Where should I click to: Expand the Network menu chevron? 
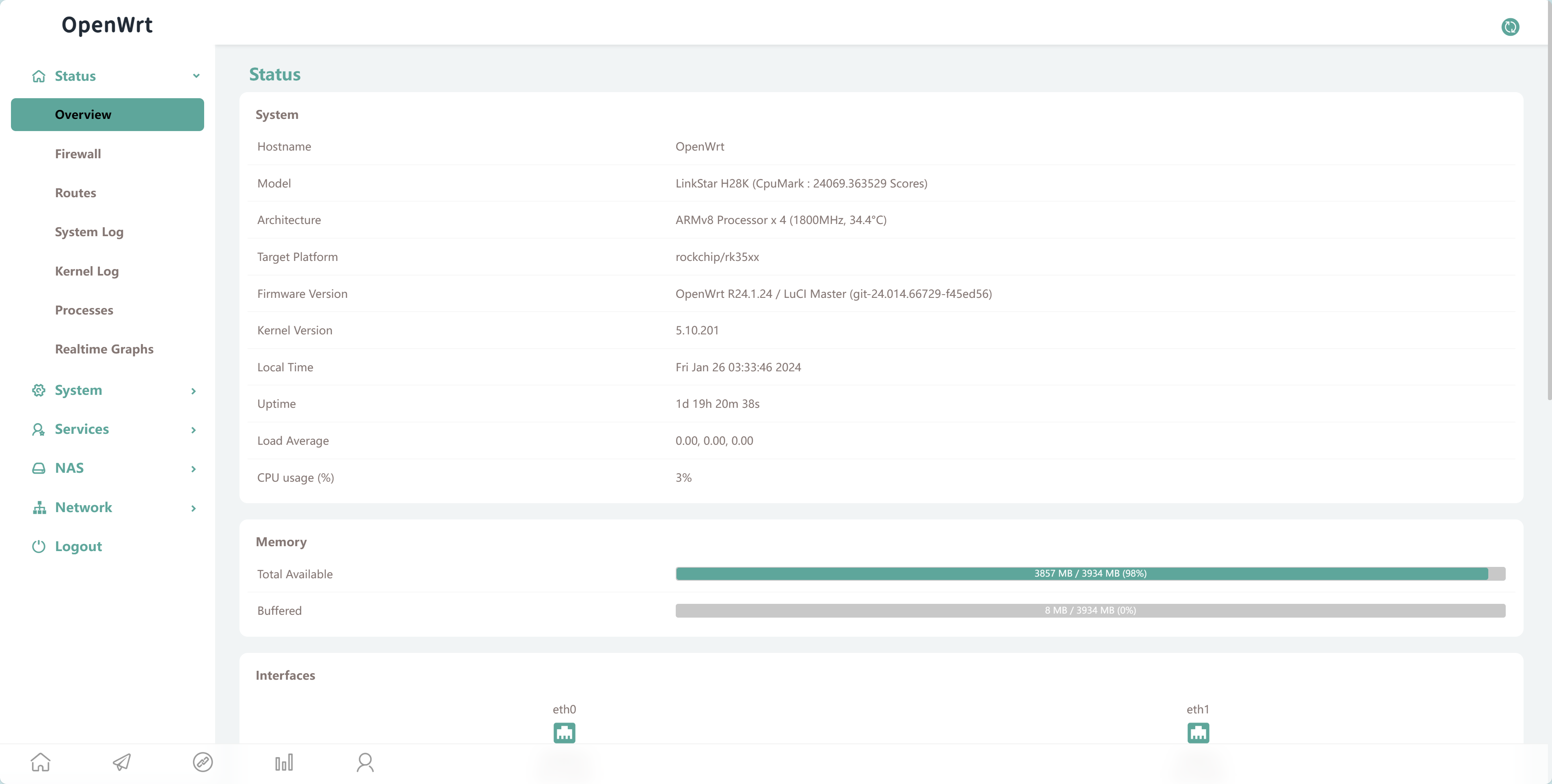point(194,508)
